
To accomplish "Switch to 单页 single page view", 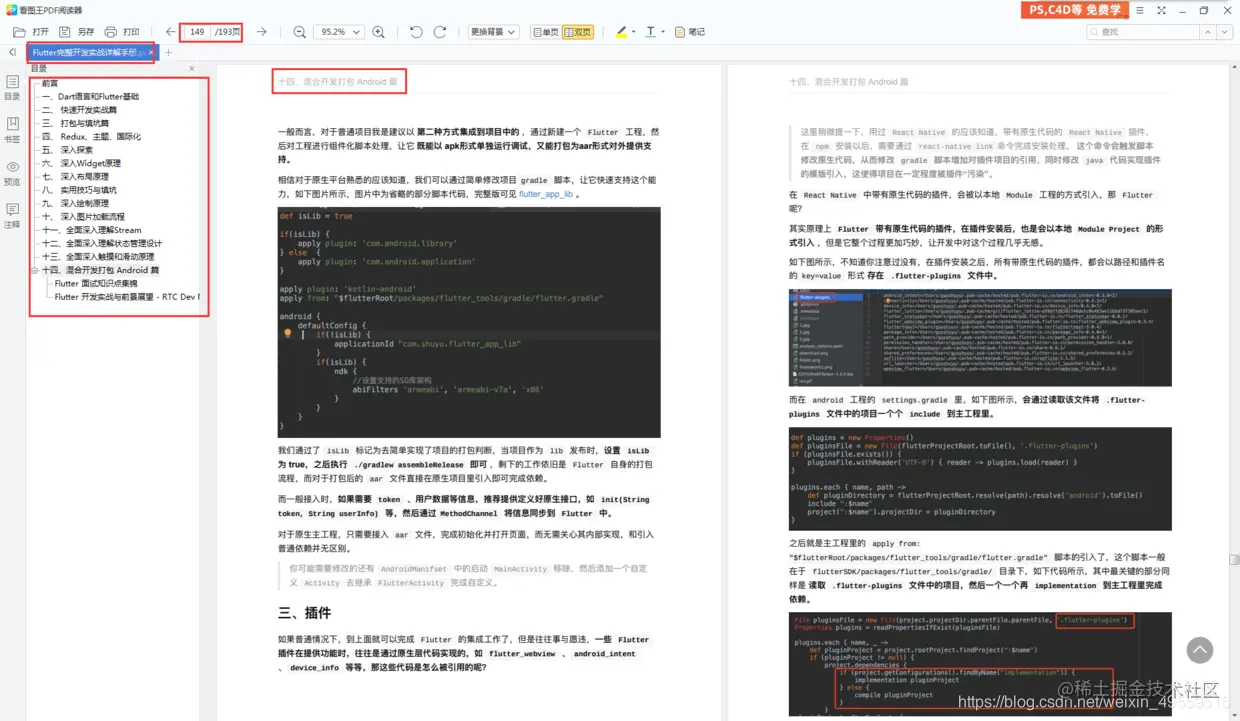I will click(545, 32).
